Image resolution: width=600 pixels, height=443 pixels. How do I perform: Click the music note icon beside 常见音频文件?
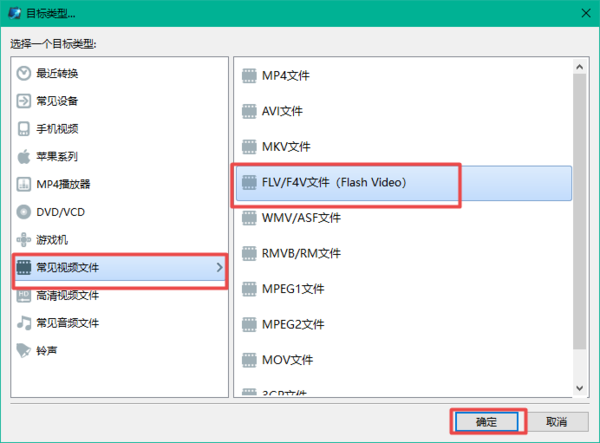pyautogui.click(x=24, y=323)
